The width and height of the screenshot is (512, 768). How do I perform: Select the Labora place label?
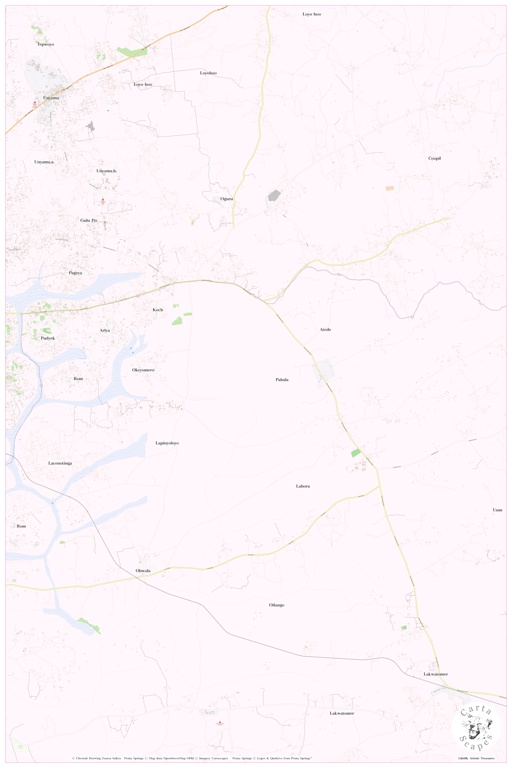click(303, 486)
